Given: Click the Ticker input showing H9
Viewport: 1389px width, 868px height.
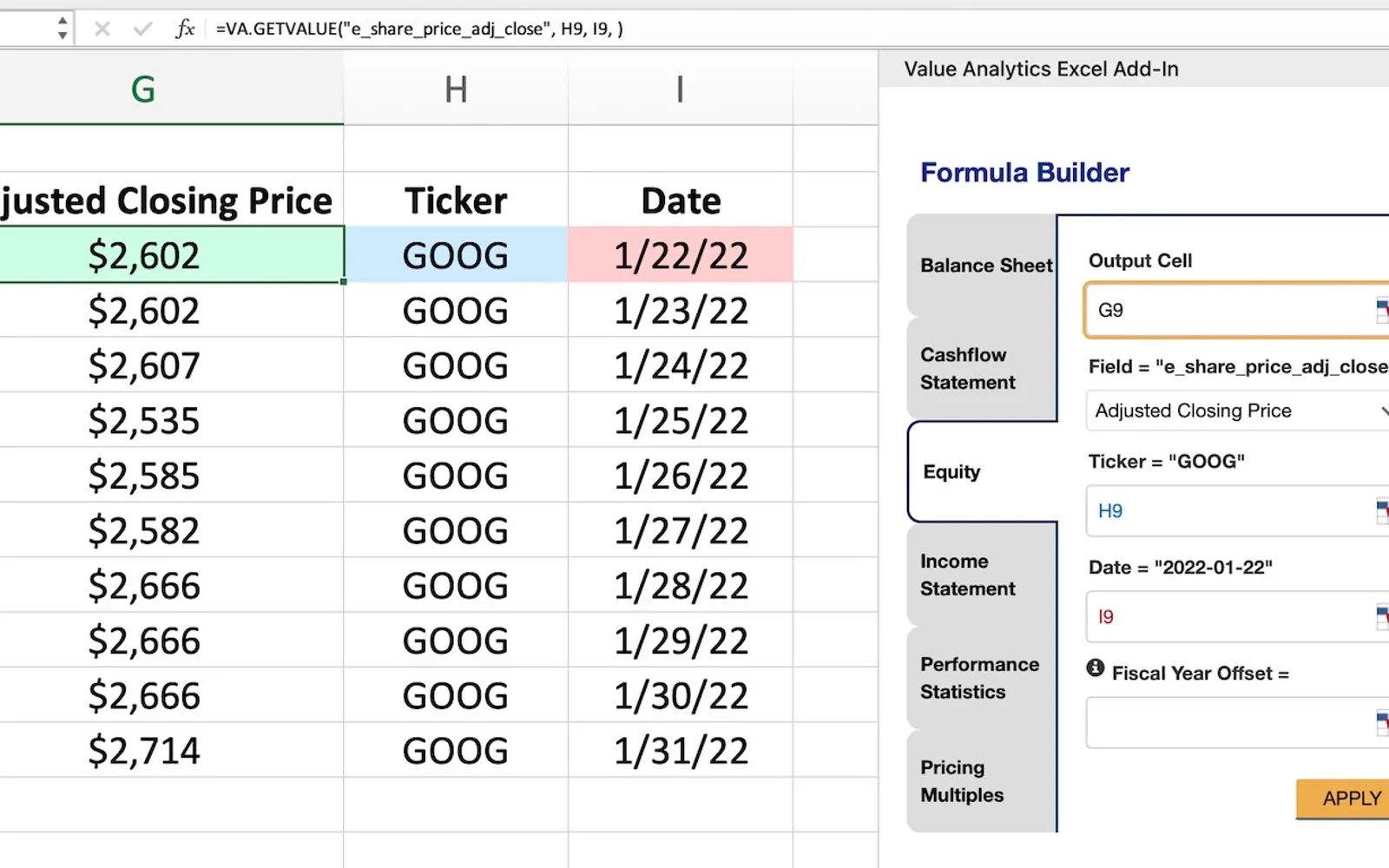Looking at the screenshot, I should click(x=1237, y=511).
